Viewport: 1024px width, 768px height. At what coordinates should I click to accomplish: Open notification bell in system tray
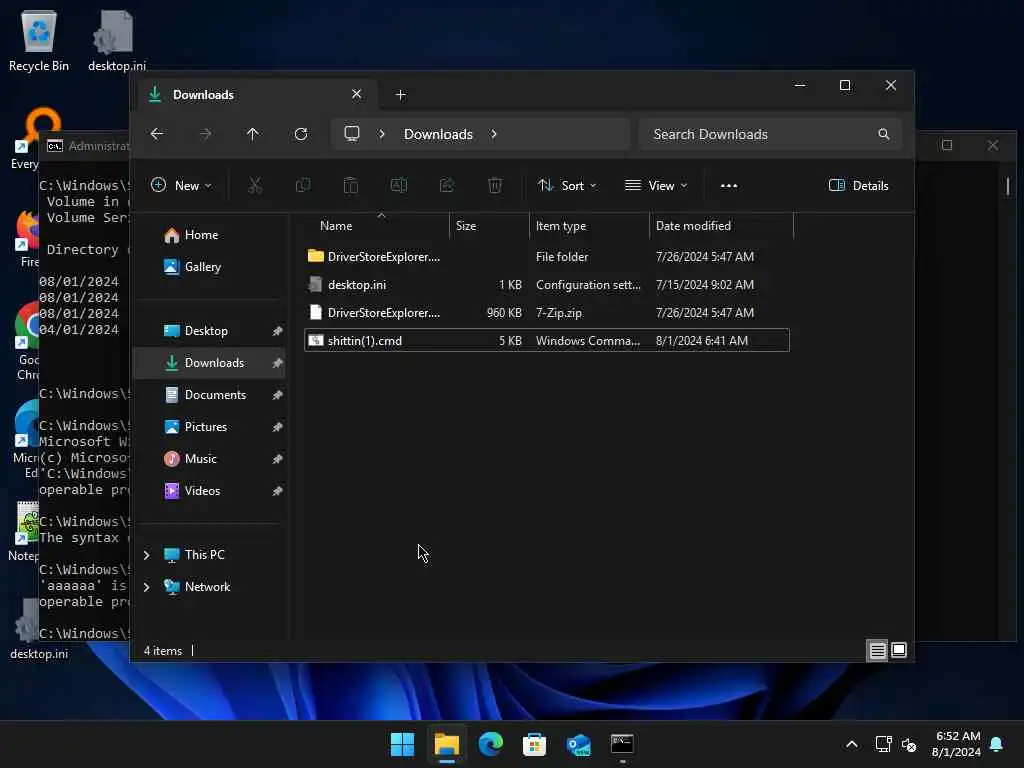[x=997, y=744]
